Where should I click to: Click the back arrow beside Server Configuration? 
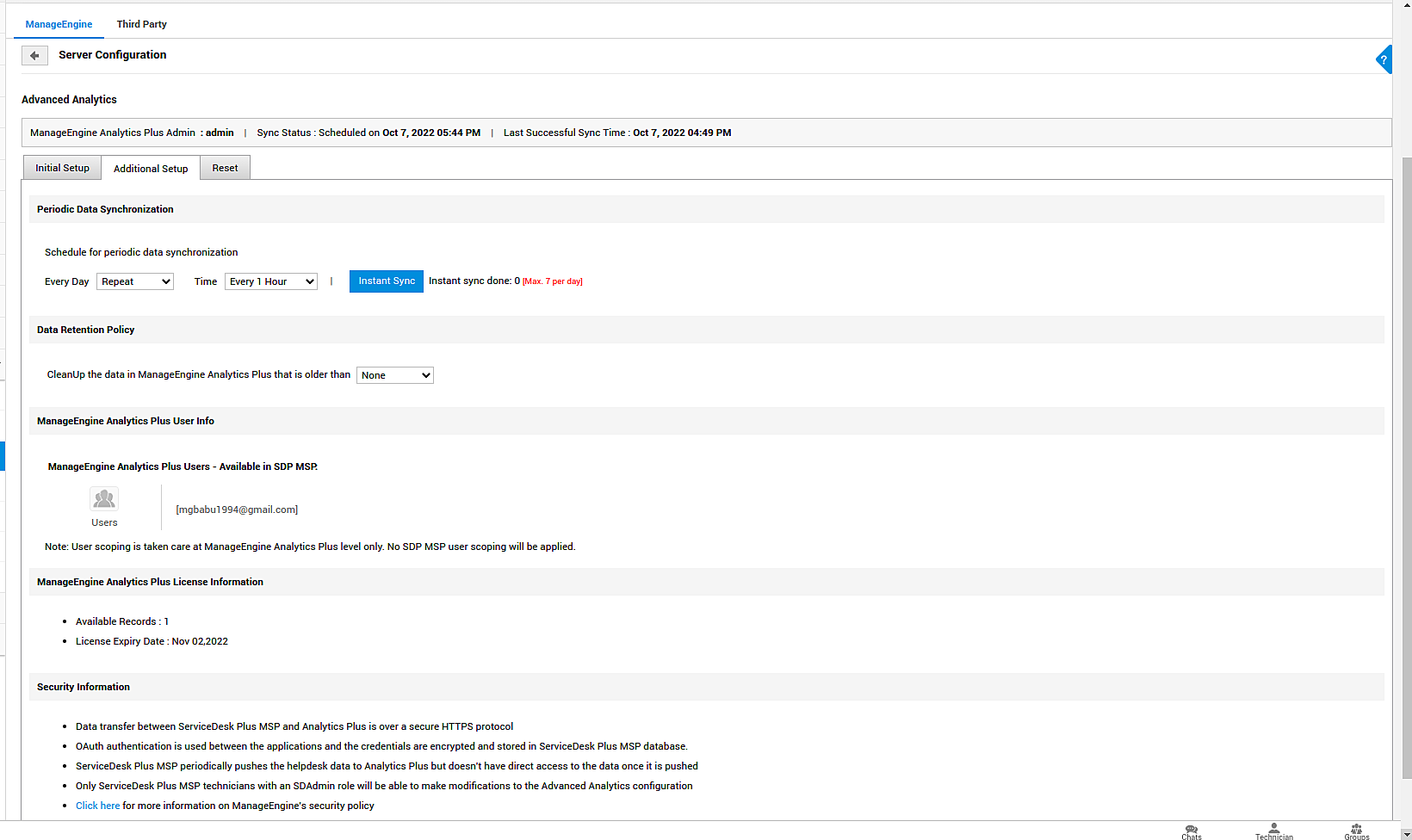(x=34, y=56)
